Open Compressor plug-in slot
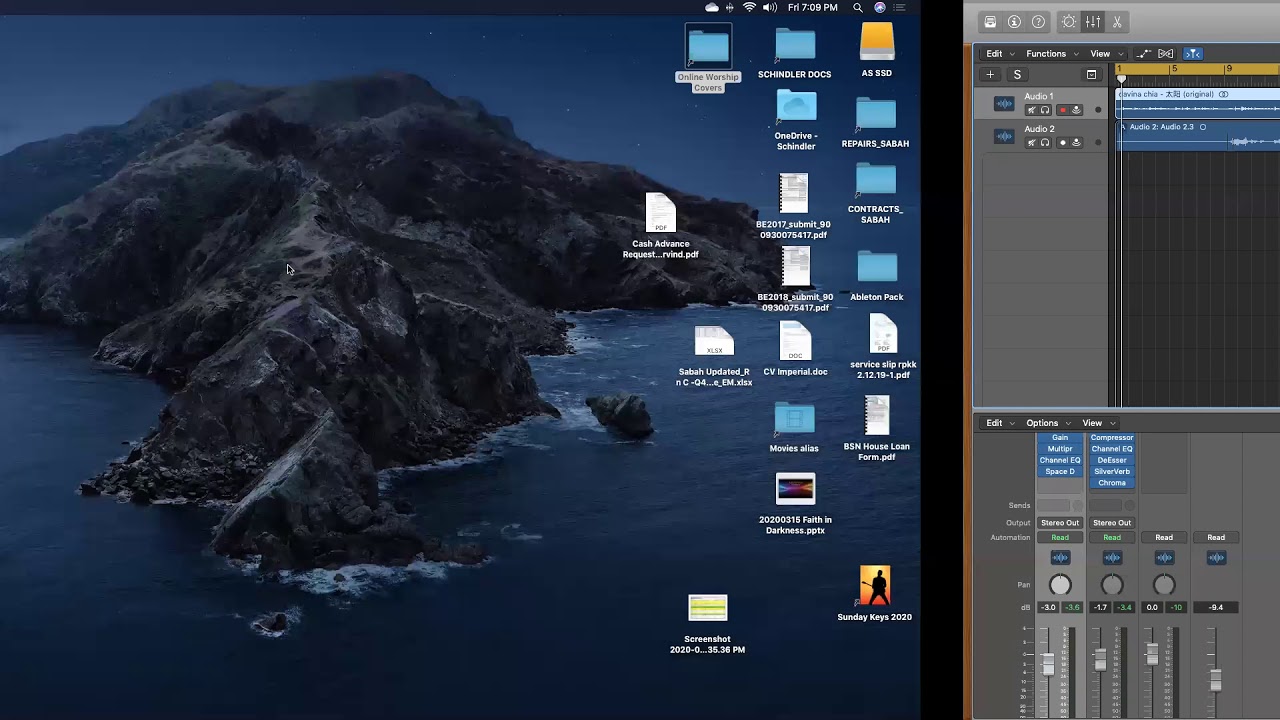 (x=1112, y=438)
